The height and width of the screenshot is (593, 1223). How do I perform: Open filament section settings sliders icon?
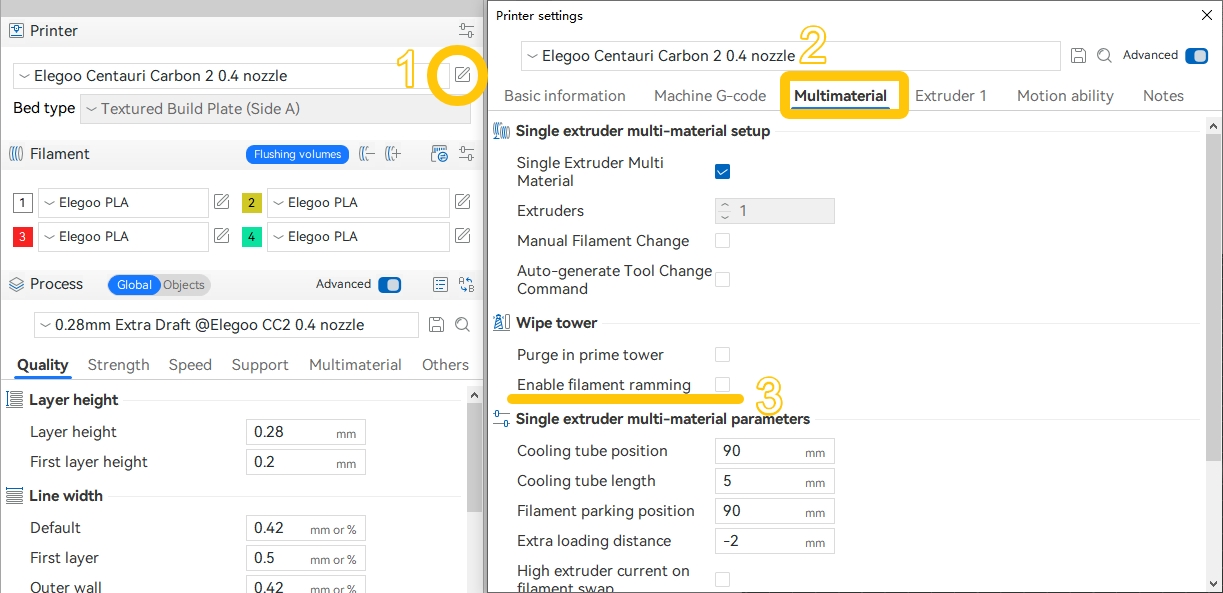coord(466,154)
